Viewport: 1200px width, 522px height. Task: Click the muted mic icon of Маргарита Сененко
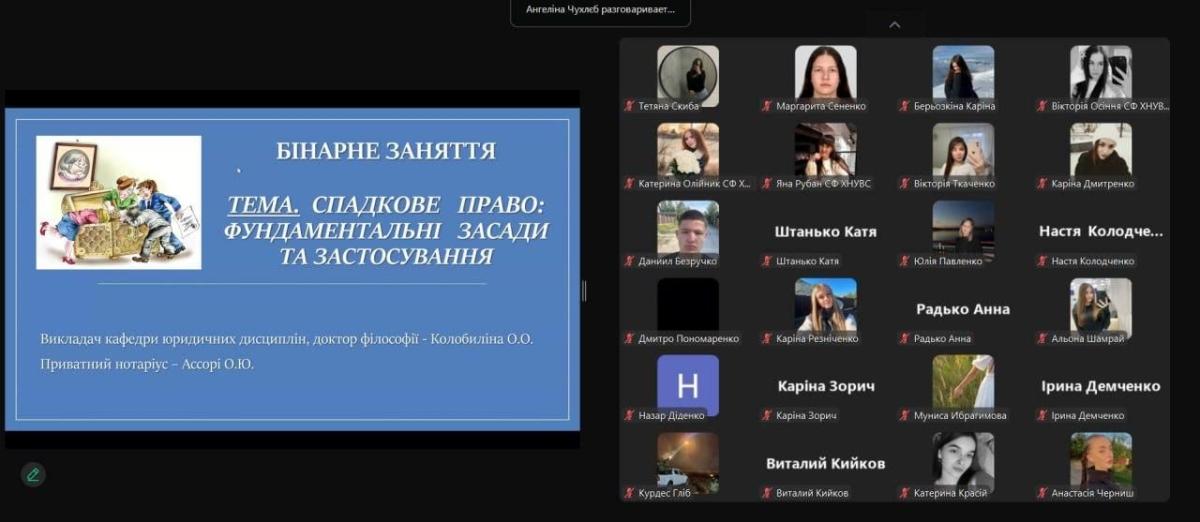coord(768,106)
